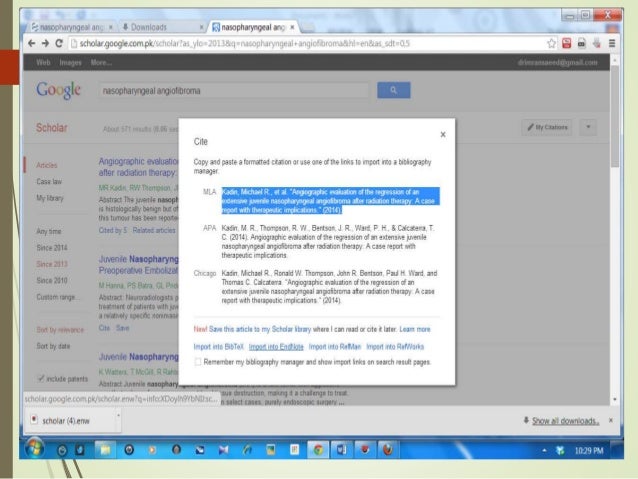Dismiss the downloads bar with its X

pos(611,420)
